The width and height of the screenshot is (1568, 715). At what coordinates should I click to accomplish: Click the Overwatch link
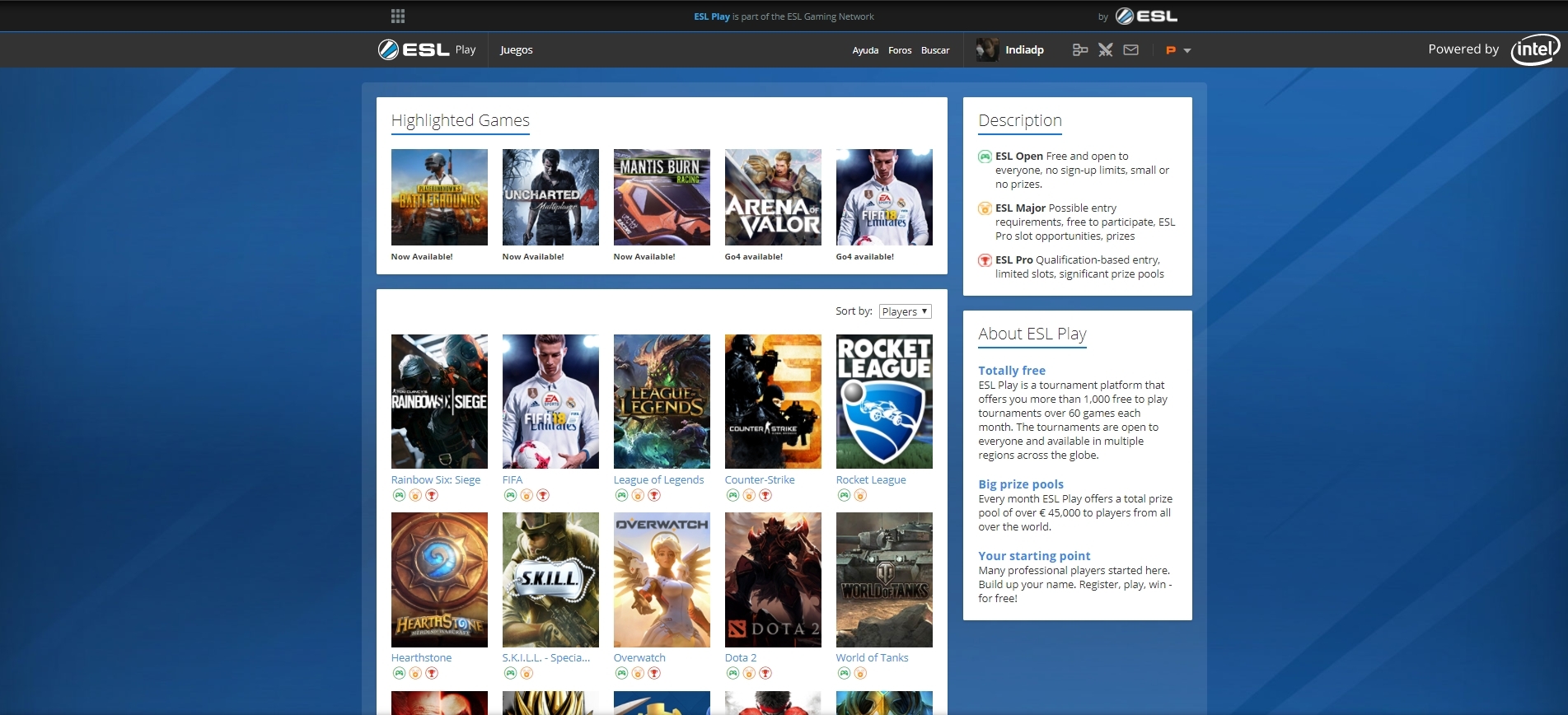pyautogui.click(x=639, y=657)
